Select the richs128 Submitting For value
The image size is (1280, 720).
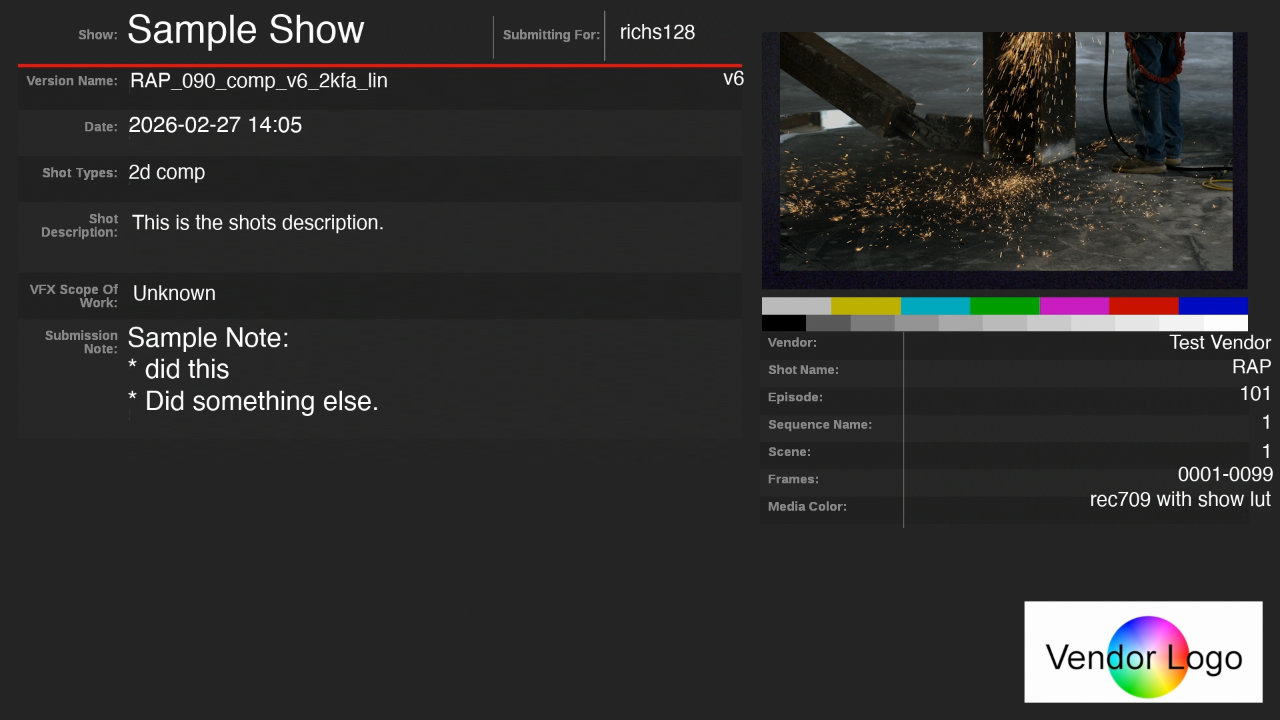pyautogui.click(x=657, y=32)
